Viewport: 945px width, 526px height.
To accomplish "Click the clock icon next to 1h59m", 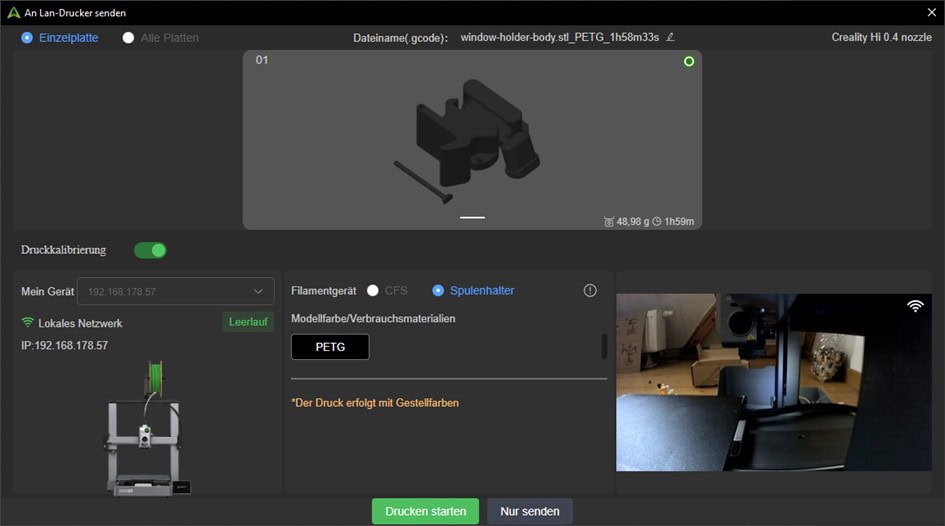I will 657,221.
